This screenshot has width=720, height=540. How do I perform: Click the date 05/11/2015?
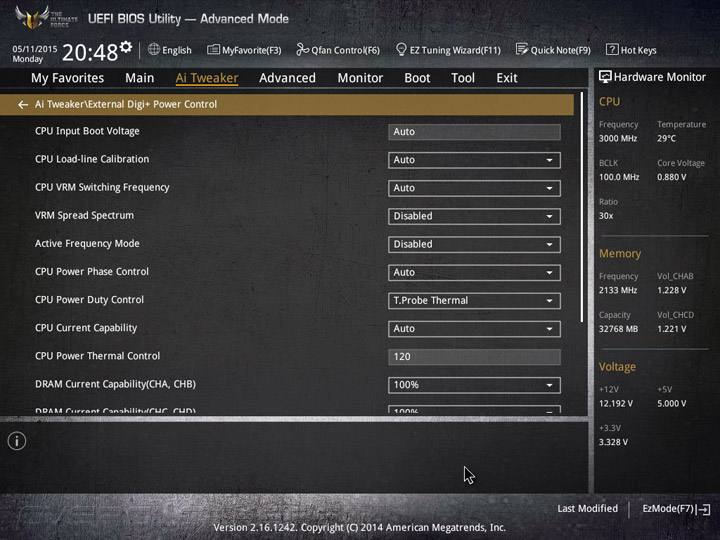pos(35,49)
